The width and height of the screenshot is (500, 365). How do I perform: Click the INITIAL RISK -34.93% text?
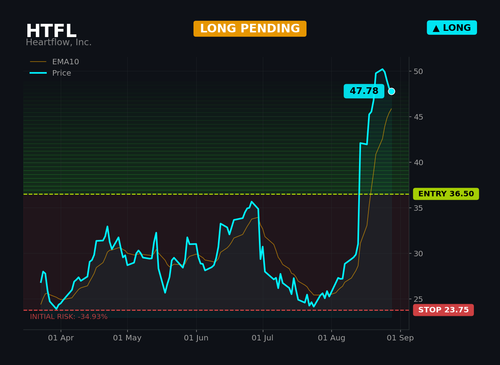pyautogui.click(x=69, y=317)
